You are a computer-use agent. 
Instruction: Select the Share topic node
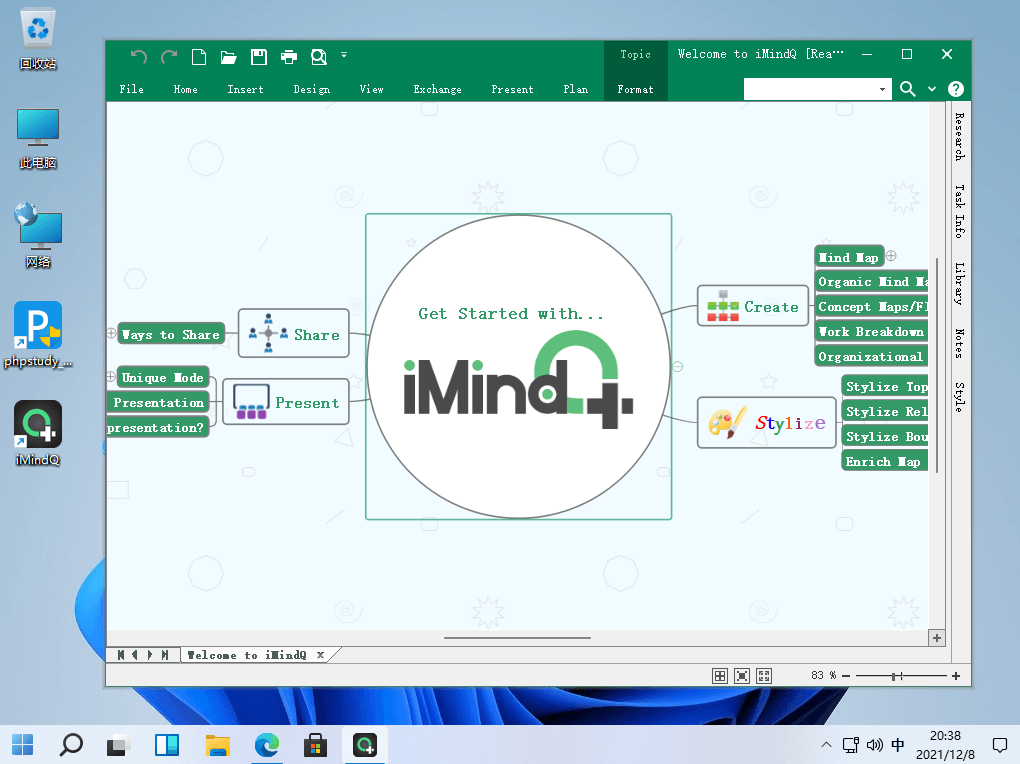tap(293, 333)
